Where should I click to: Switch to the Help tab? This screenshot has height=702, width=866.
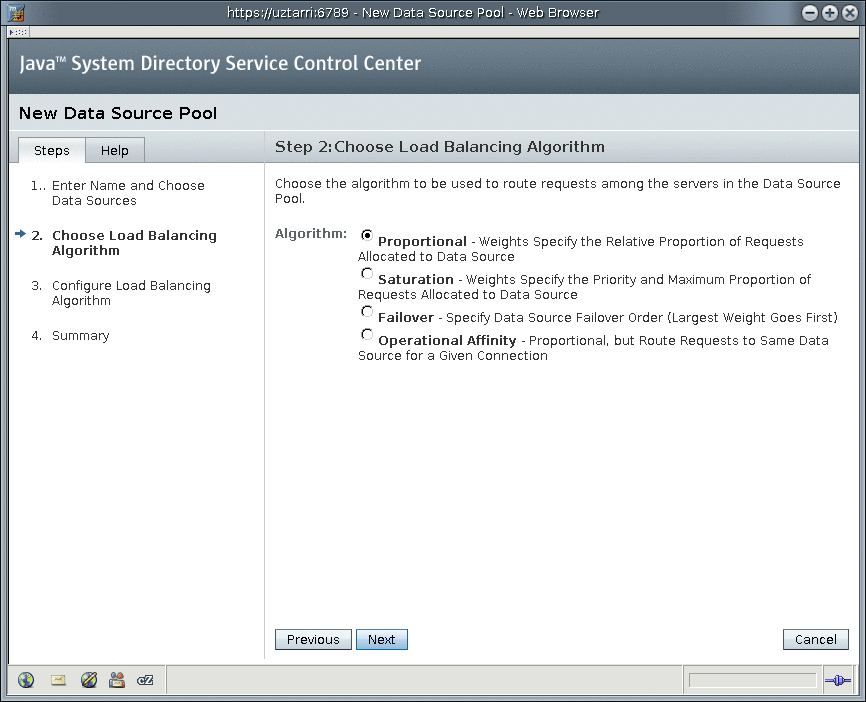point(115,150)
